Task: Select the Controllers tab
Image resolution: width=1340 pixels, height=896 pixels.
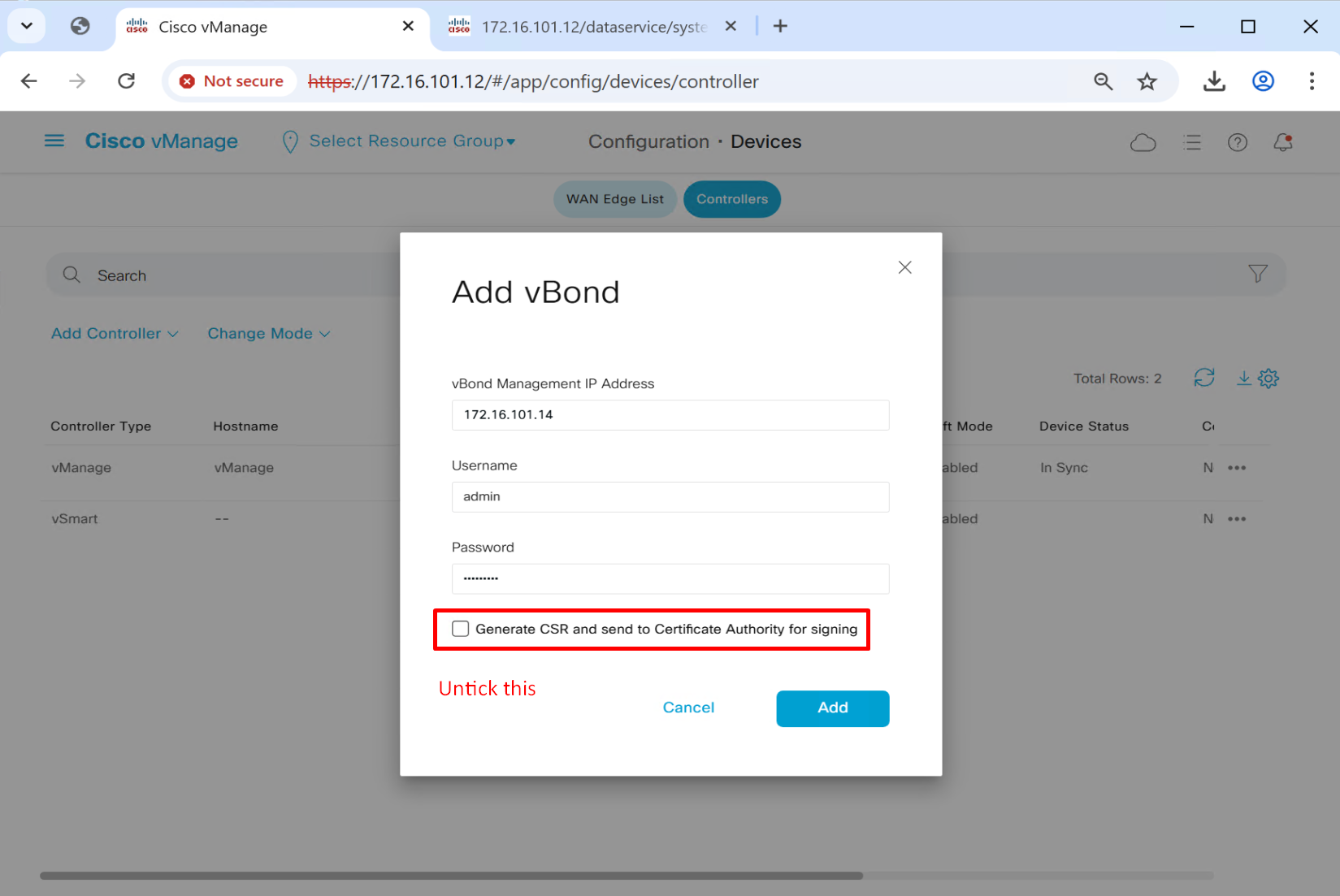Action: [731, 199]
